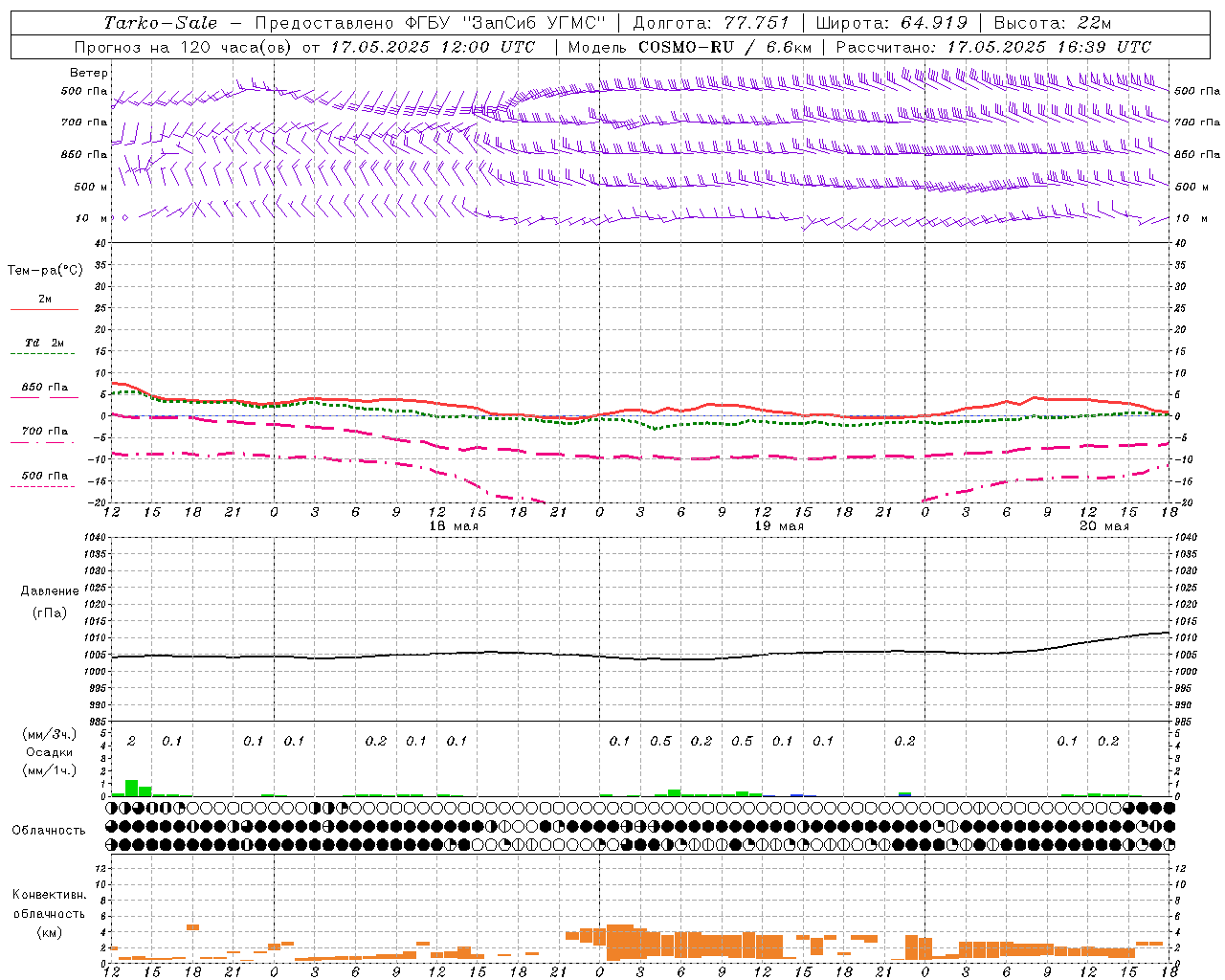Viewport: 1225px width, 980px height.
Task: Click the 'Облачность' cloud cover label
Action: (x=49, y=831)
